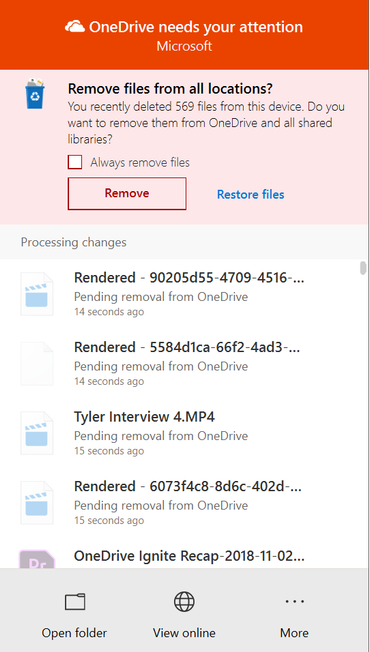Click 15 seconds ago under Rendered - 6073f4c8
This screenshot has height=652, width=370.
109,520
